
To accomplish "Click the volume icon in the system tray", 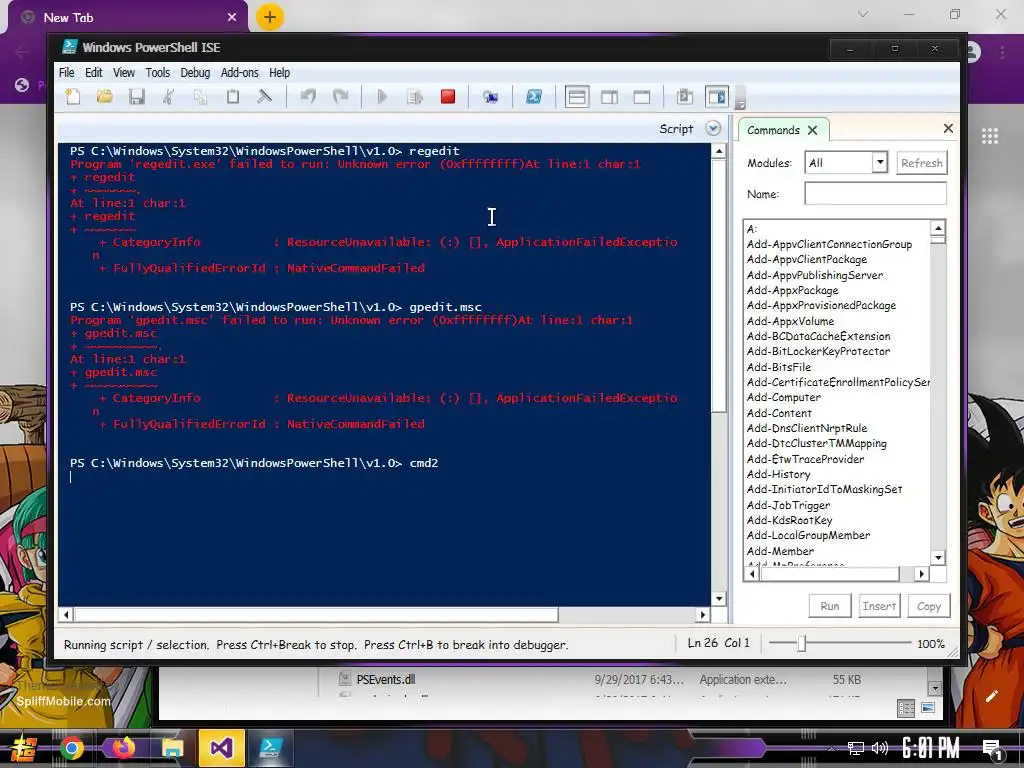I will coord(880,748).
